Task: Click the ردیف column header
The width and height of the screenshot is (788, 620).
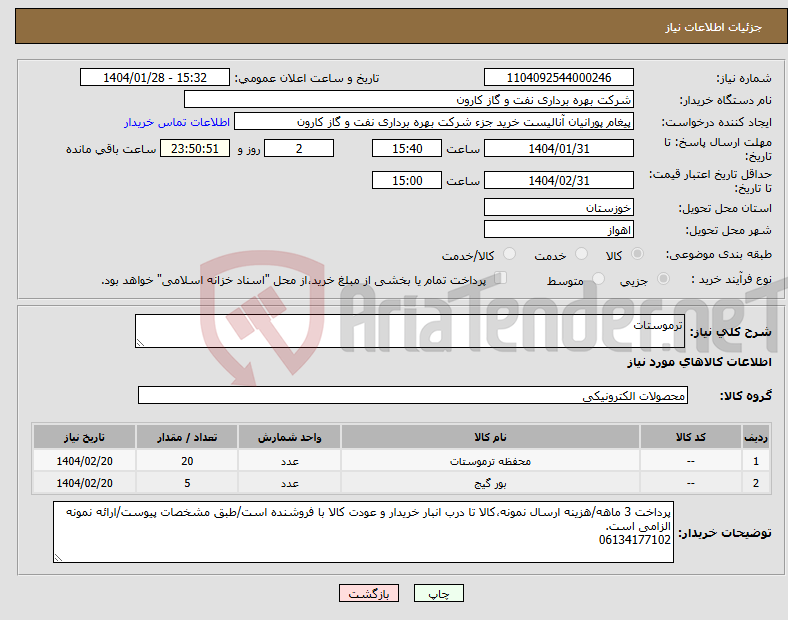Action: click(x=756, y=437)
